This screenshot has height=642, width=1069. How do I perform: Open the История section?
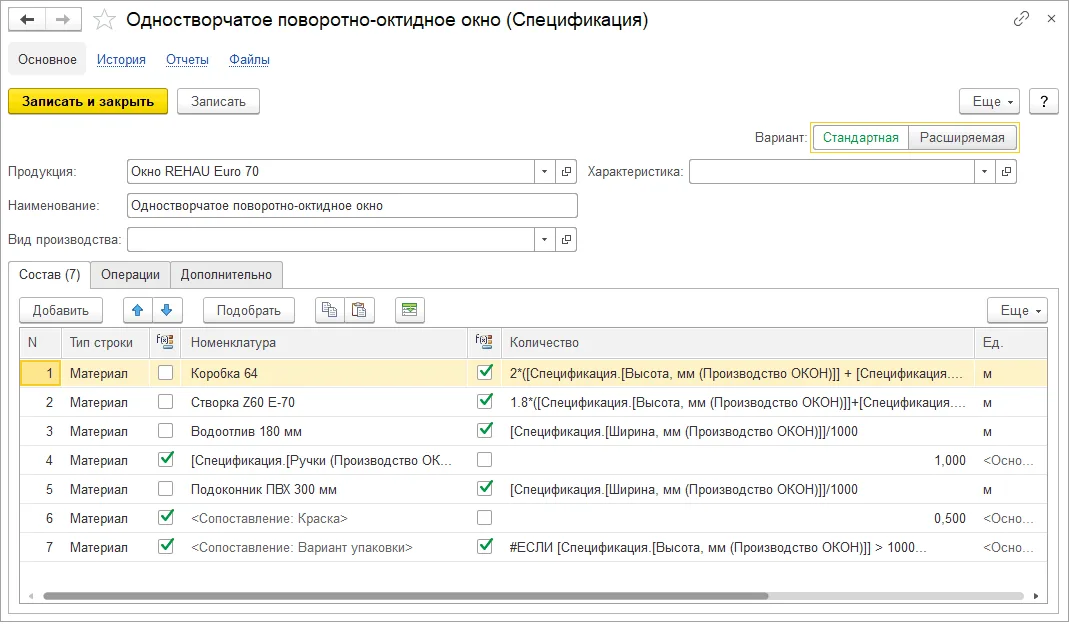pos(121,60)
